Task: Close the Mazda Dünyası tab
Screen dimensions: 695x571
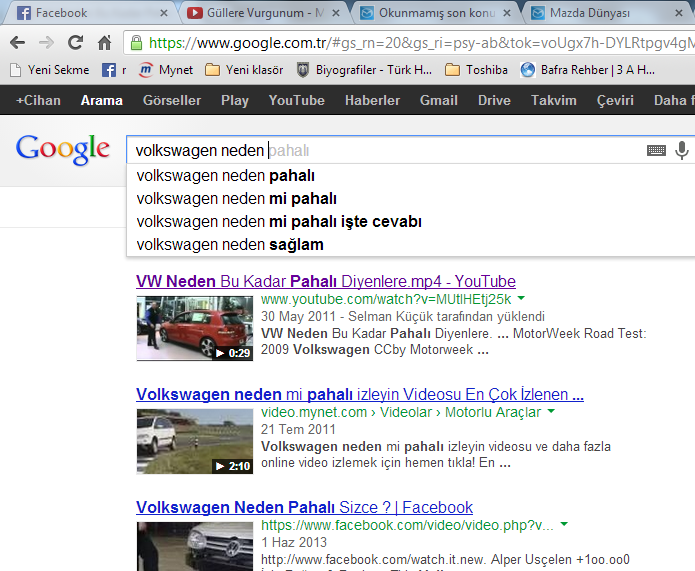Action: click(679, 13)
